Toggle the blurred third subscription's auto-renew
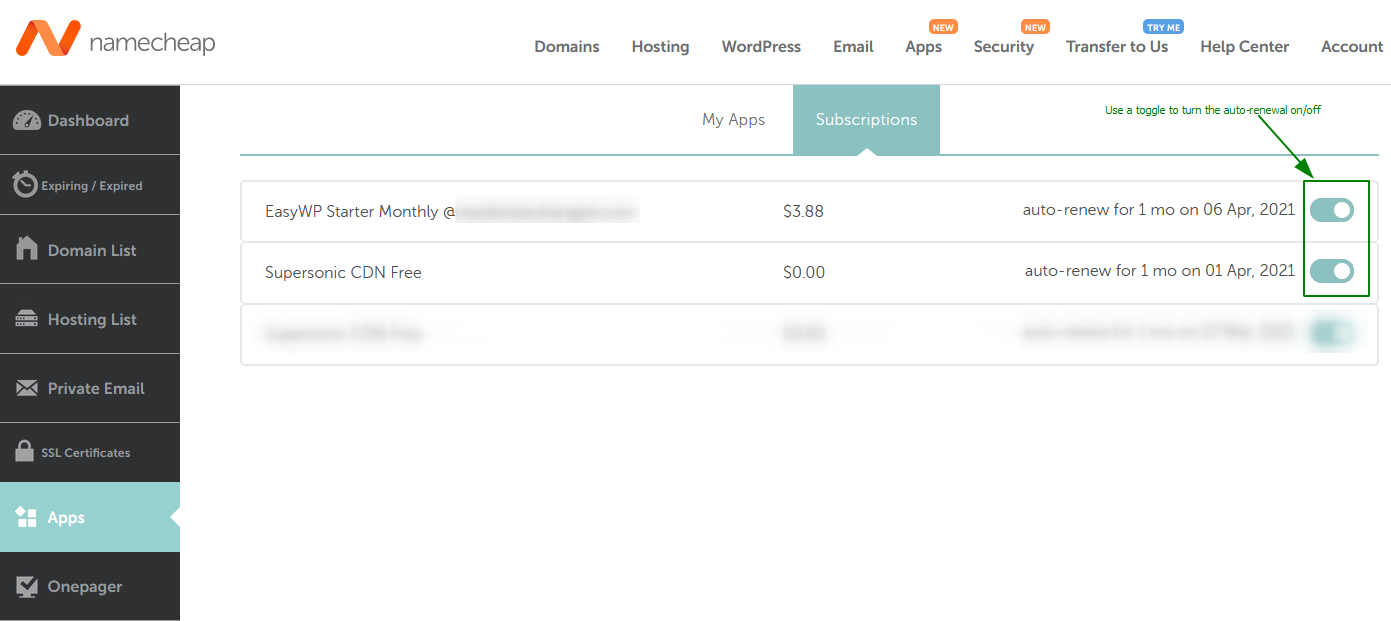 (1332, 333)
